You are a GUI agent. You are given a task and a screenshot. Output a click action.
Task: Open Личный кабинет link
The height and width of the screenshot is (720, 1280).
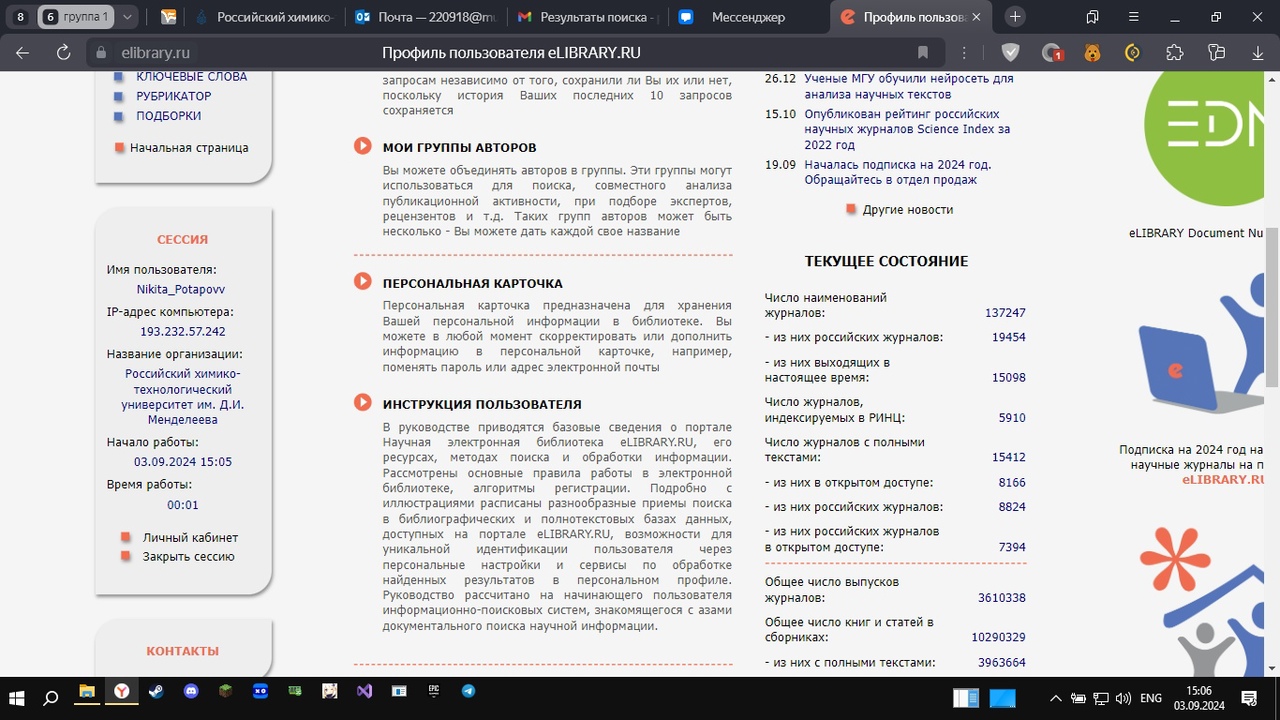190,537
